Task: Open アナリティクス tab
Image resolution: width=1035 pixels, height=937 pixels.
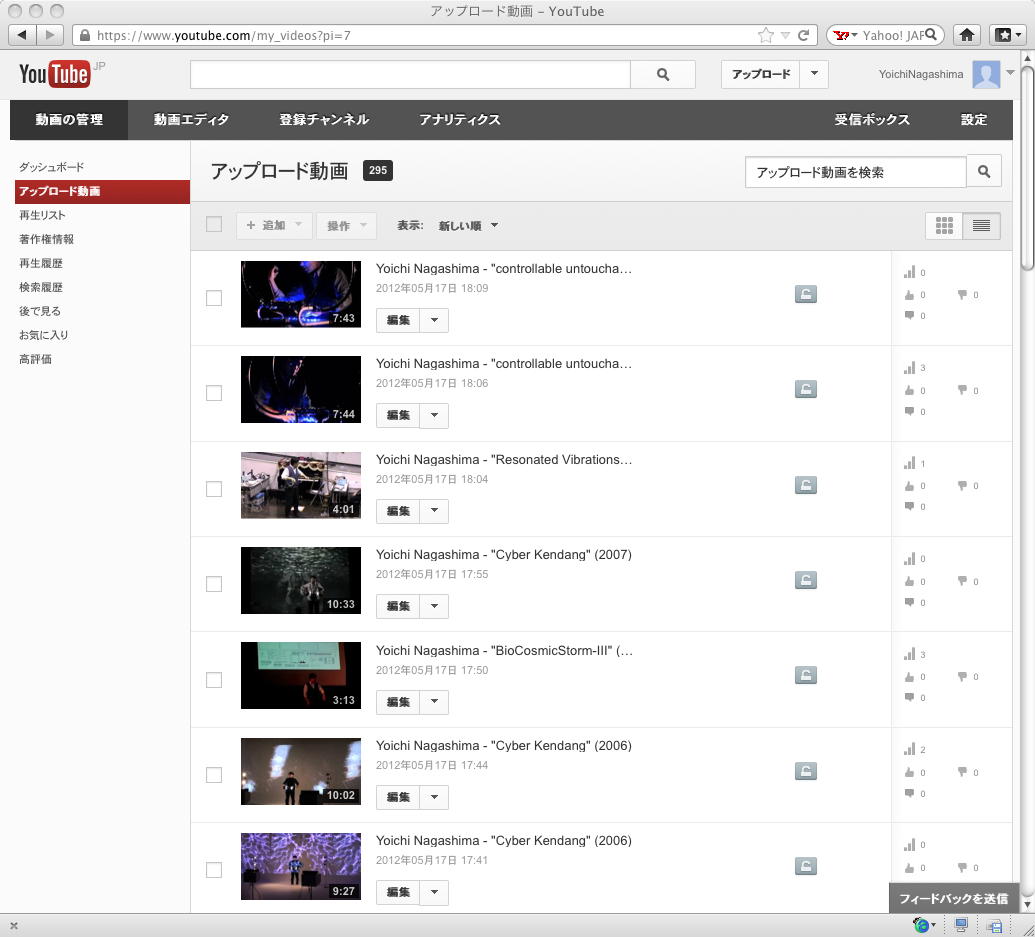Action: click(x=459, y=119)
